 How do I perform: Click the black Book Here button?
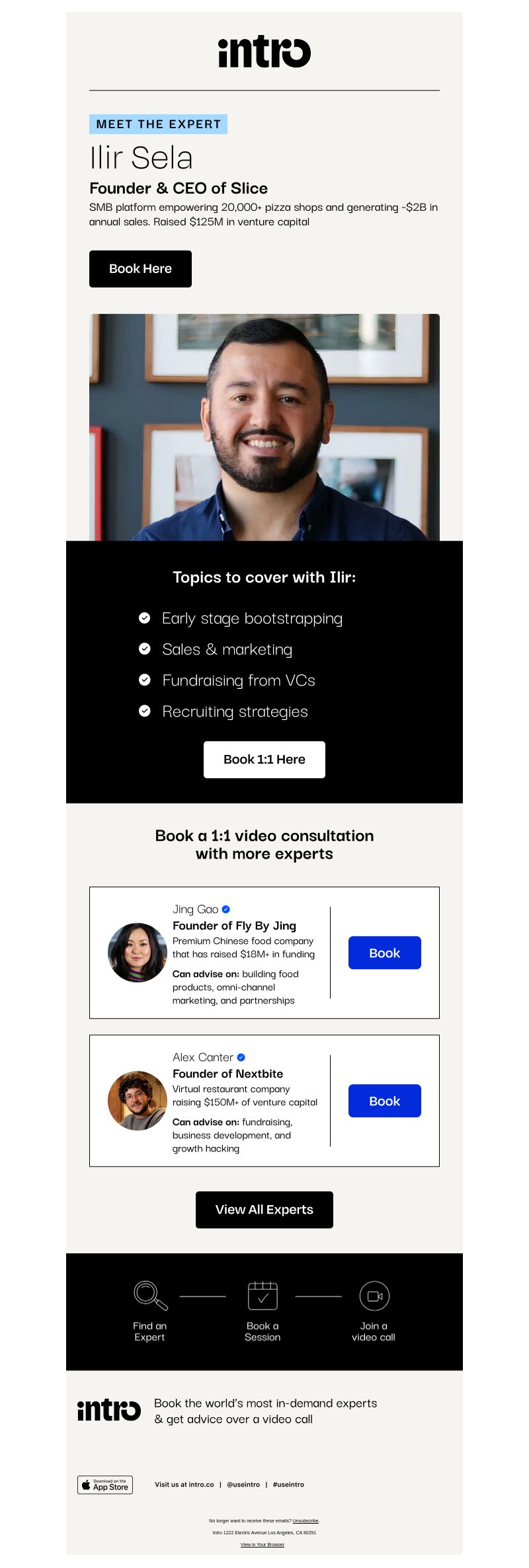(140, 269)
